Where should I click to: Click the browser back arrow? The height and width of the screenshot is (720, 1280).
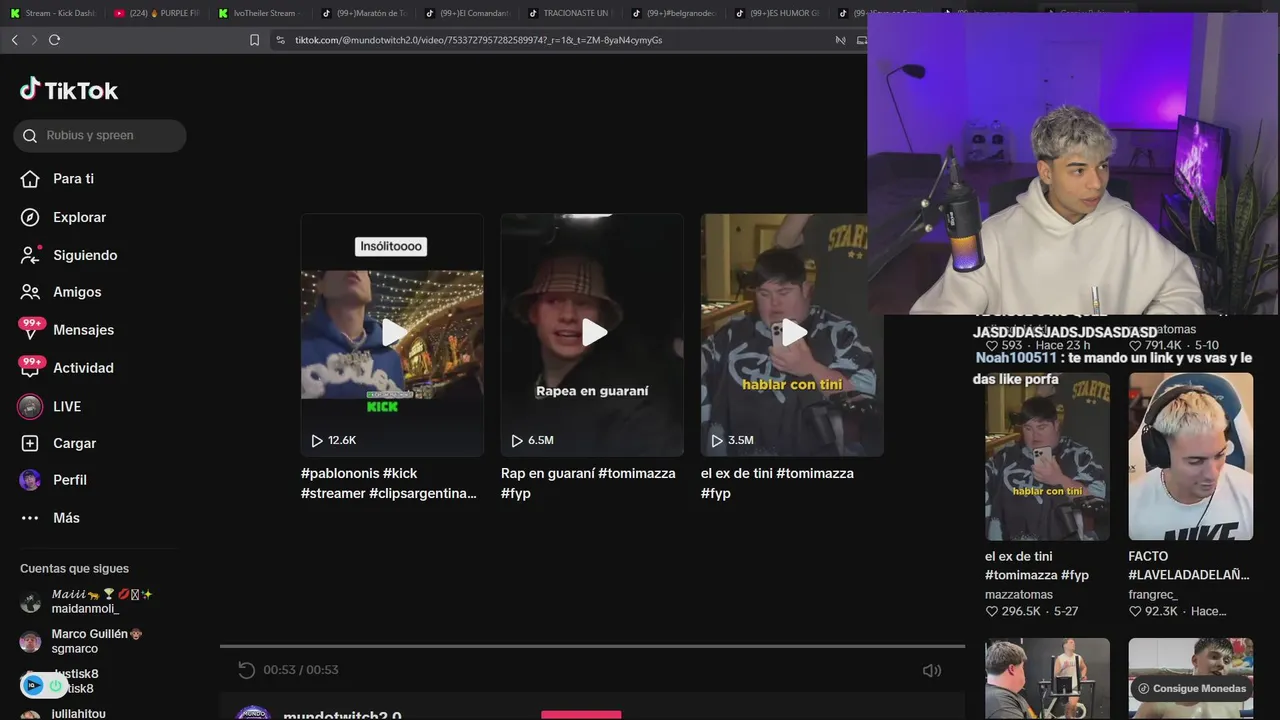[14, 40]
